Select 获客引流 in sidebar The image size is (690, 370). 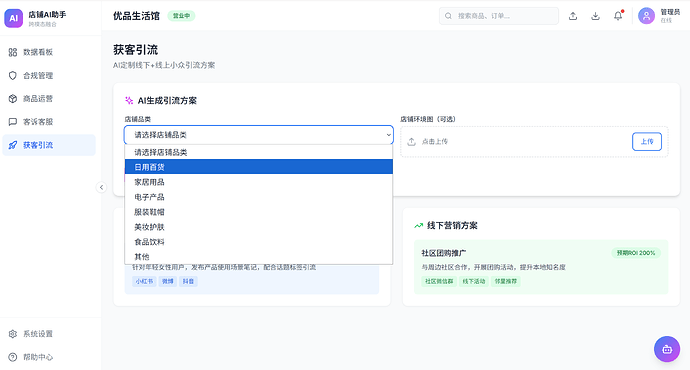[x=49, y=145]
